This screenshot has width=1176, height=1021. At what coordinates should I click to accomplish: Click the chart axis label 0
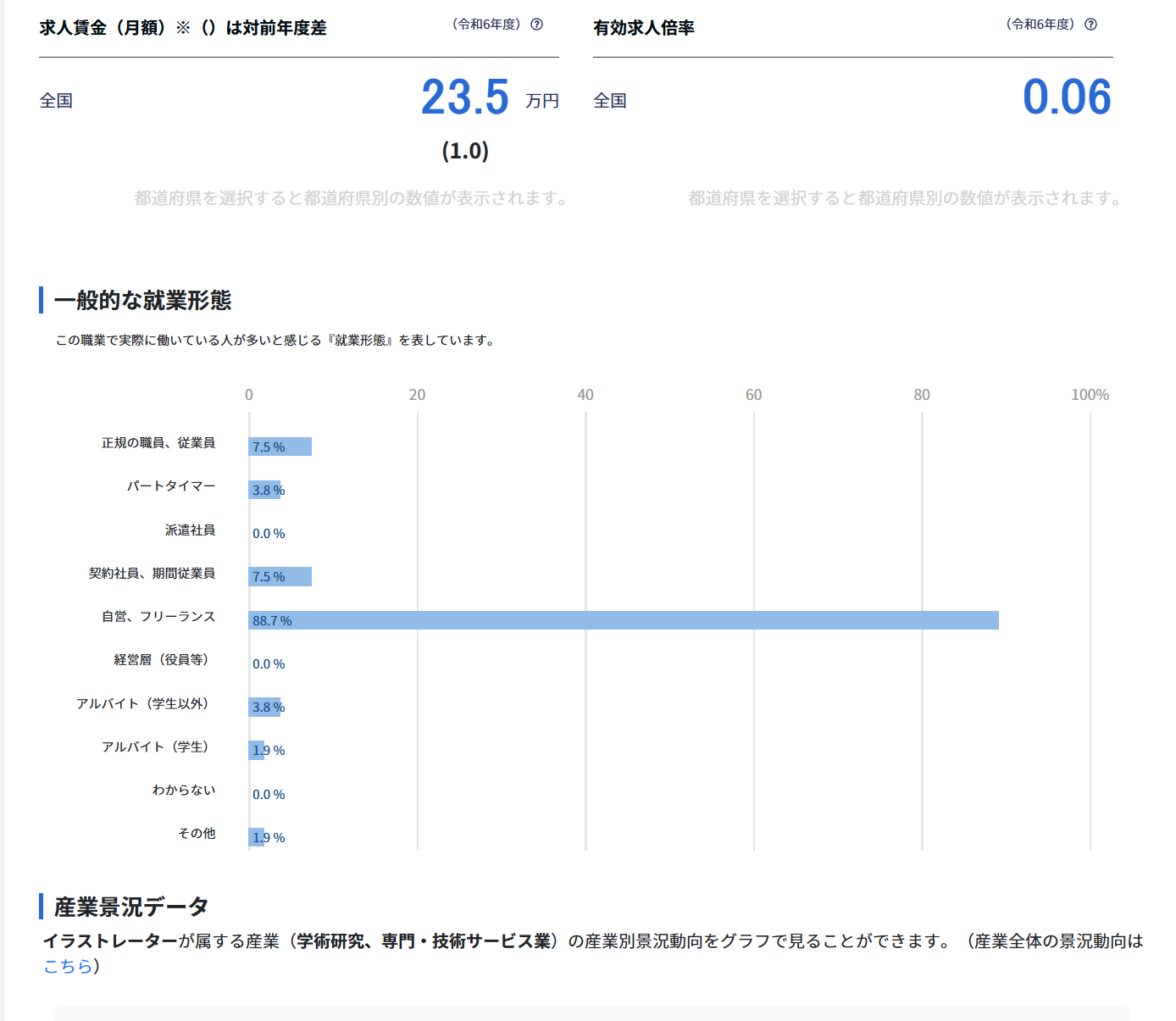249,395
